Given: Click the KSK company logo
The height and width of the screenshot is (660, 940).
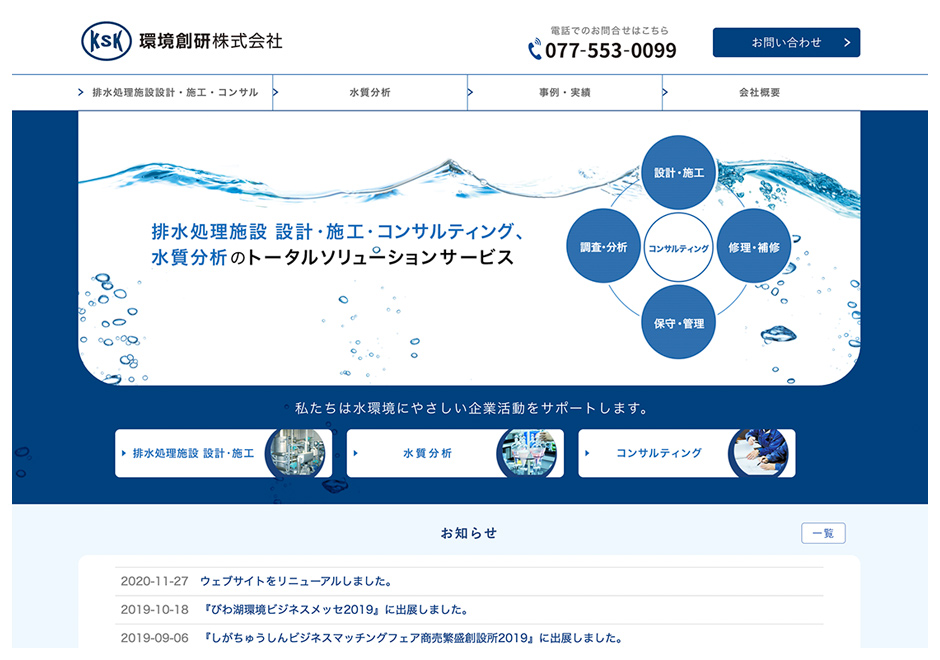Looking at the screenshot, I should click(x=107, y=41).
